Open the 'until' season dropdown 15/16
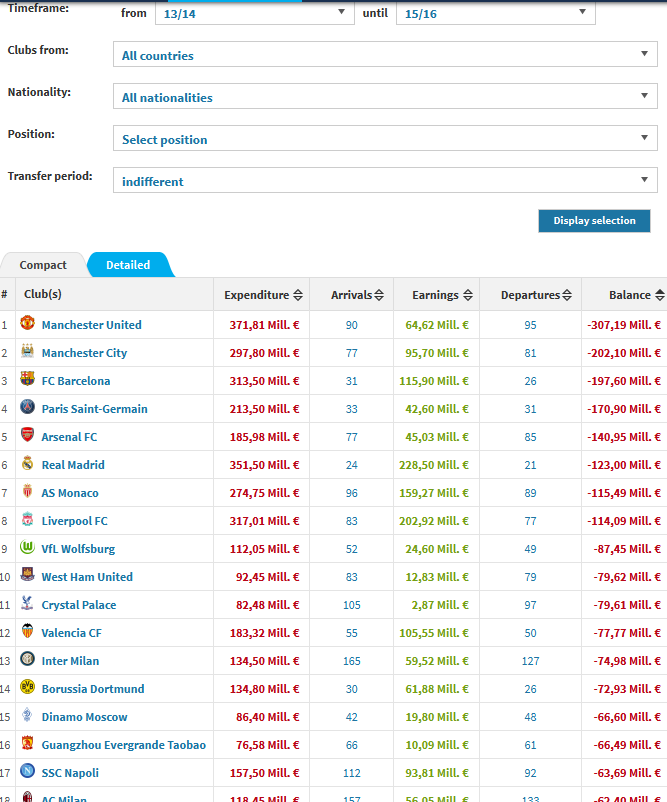667x802 pixels. [x=496, y=13]
